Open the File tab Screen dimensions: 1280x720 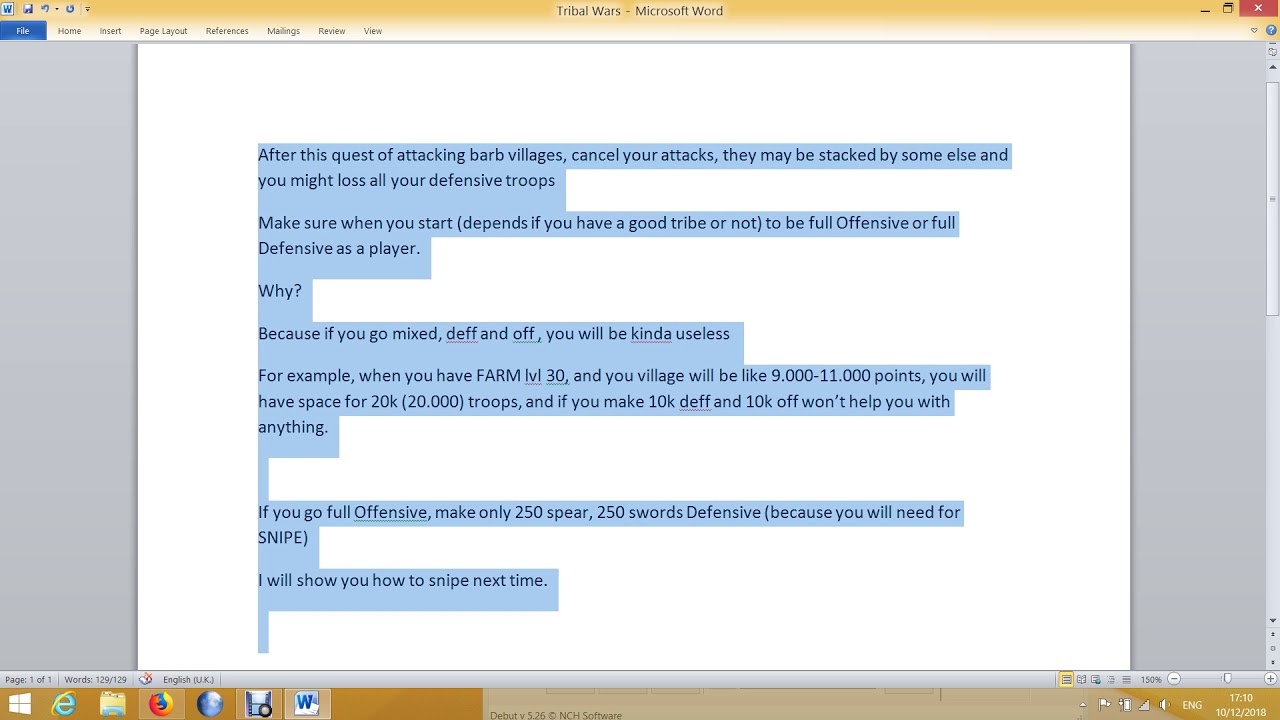point(23,31)
